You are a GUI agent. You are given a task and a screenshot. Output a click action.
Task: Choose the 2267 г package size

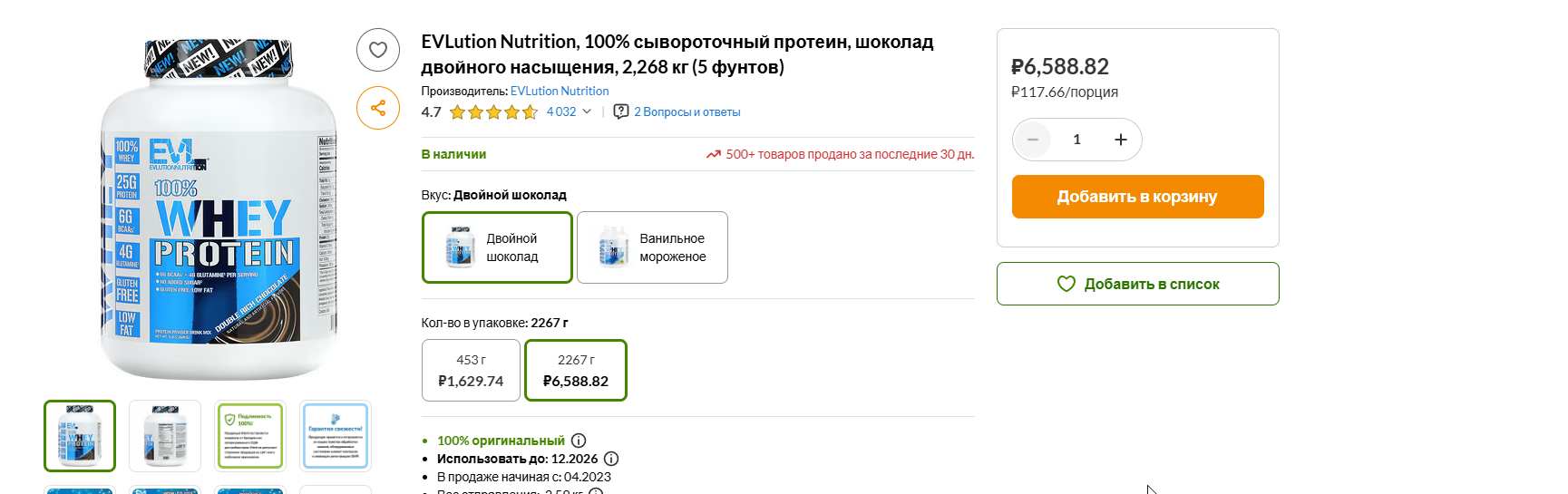click(576, 370)
